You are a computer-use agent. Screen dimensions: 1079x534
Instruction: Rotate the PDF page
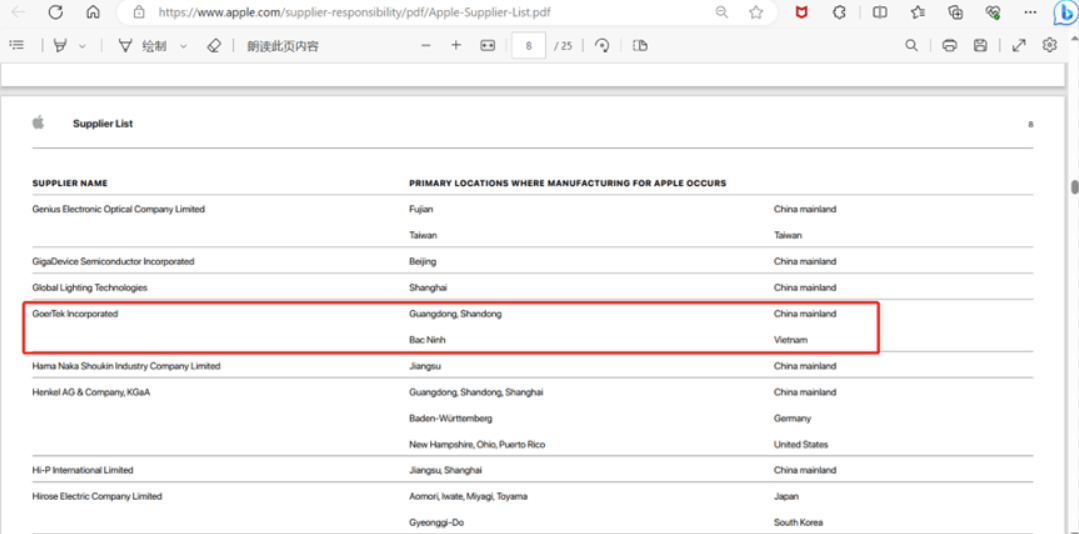click(x=602, y=46)
